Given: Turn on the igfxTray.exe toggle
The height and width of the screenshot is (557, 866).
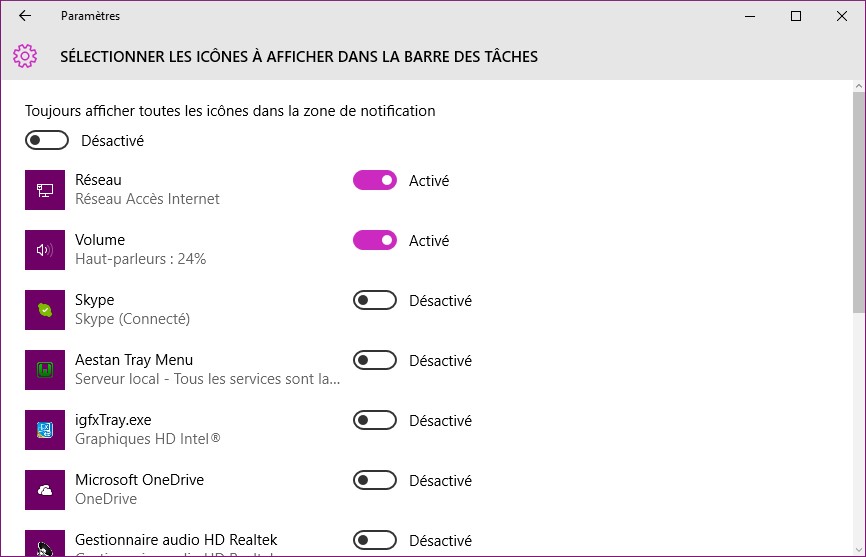Looking at the screenshot, I should [375, 421].
